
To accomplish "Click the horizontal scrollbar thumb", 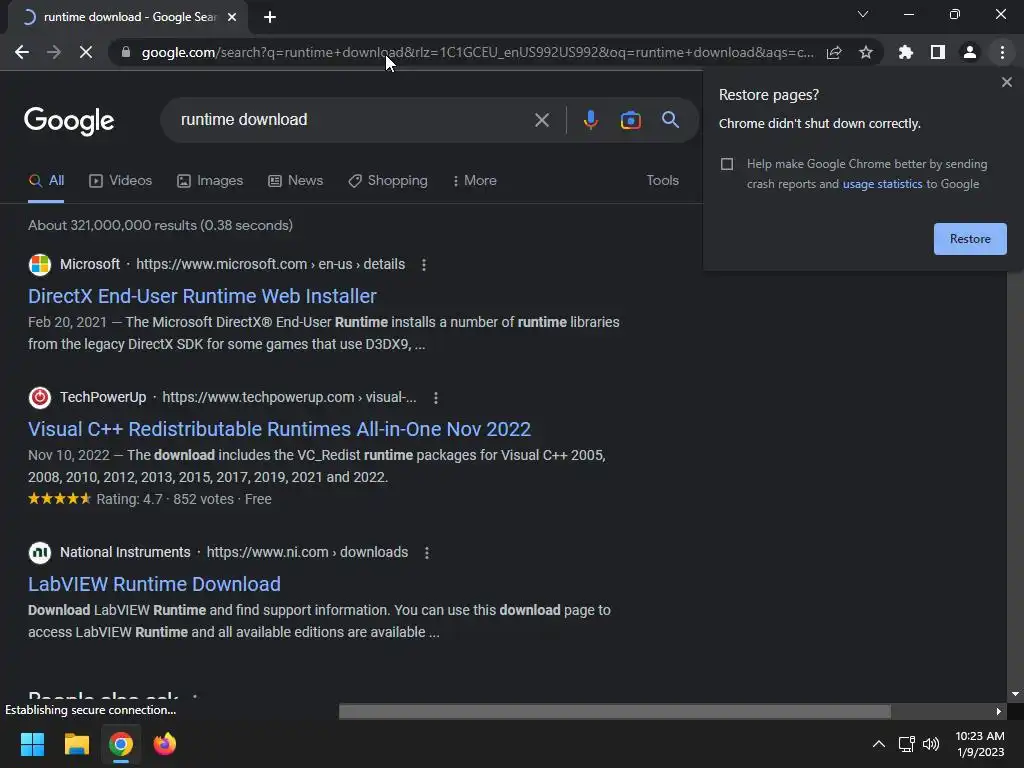I will tap(615, 711).
